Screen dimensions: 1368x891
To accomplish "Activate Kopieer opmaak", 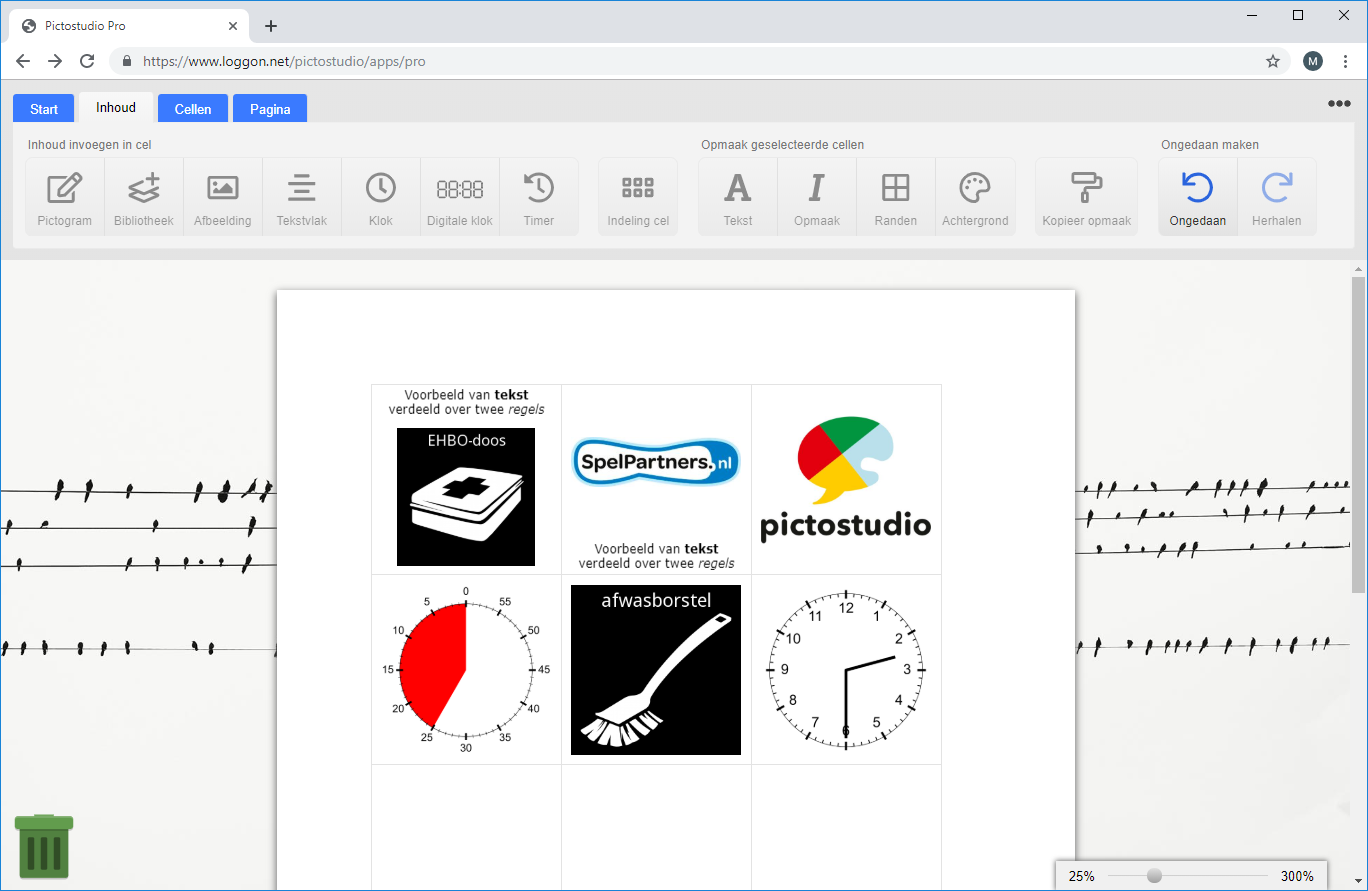I will coord(1086,196).
